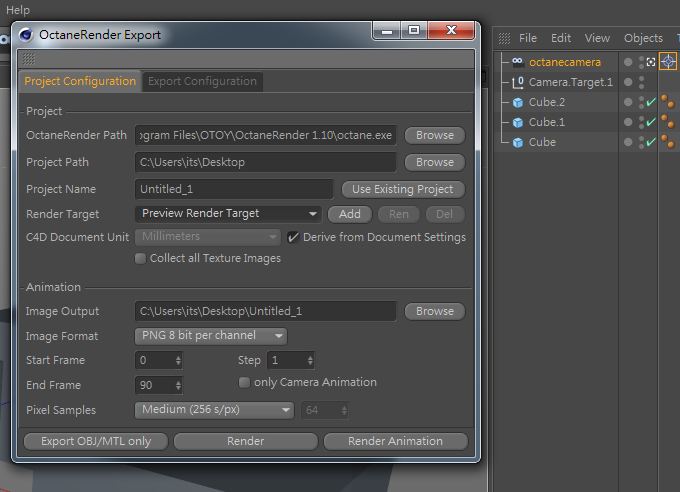Browse for the Project Path
The width and height of the screenshot is (680, 492).
pyautogui.click(x=435, y=162)
